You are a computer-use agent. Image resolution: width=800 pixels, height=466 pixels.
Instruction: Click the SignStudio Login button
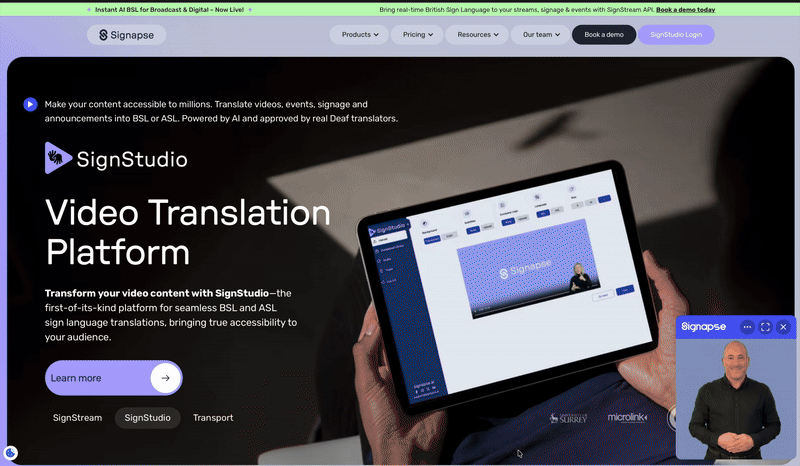(x=677, y=35)
